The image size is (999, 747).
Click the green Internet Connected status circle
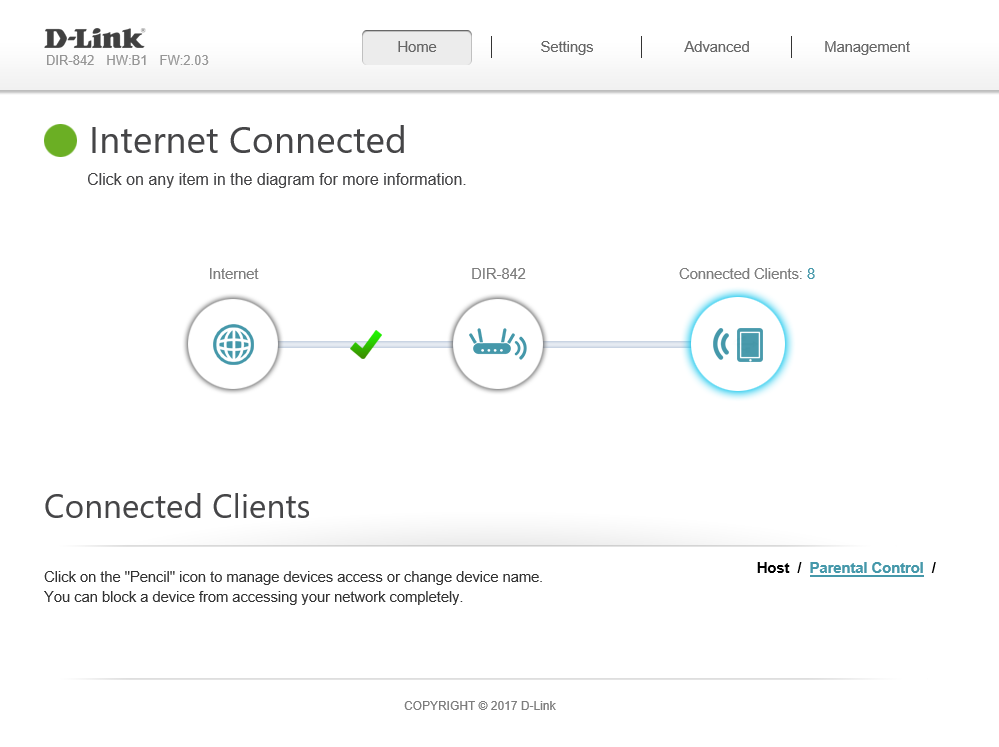(x=61, y=141)
